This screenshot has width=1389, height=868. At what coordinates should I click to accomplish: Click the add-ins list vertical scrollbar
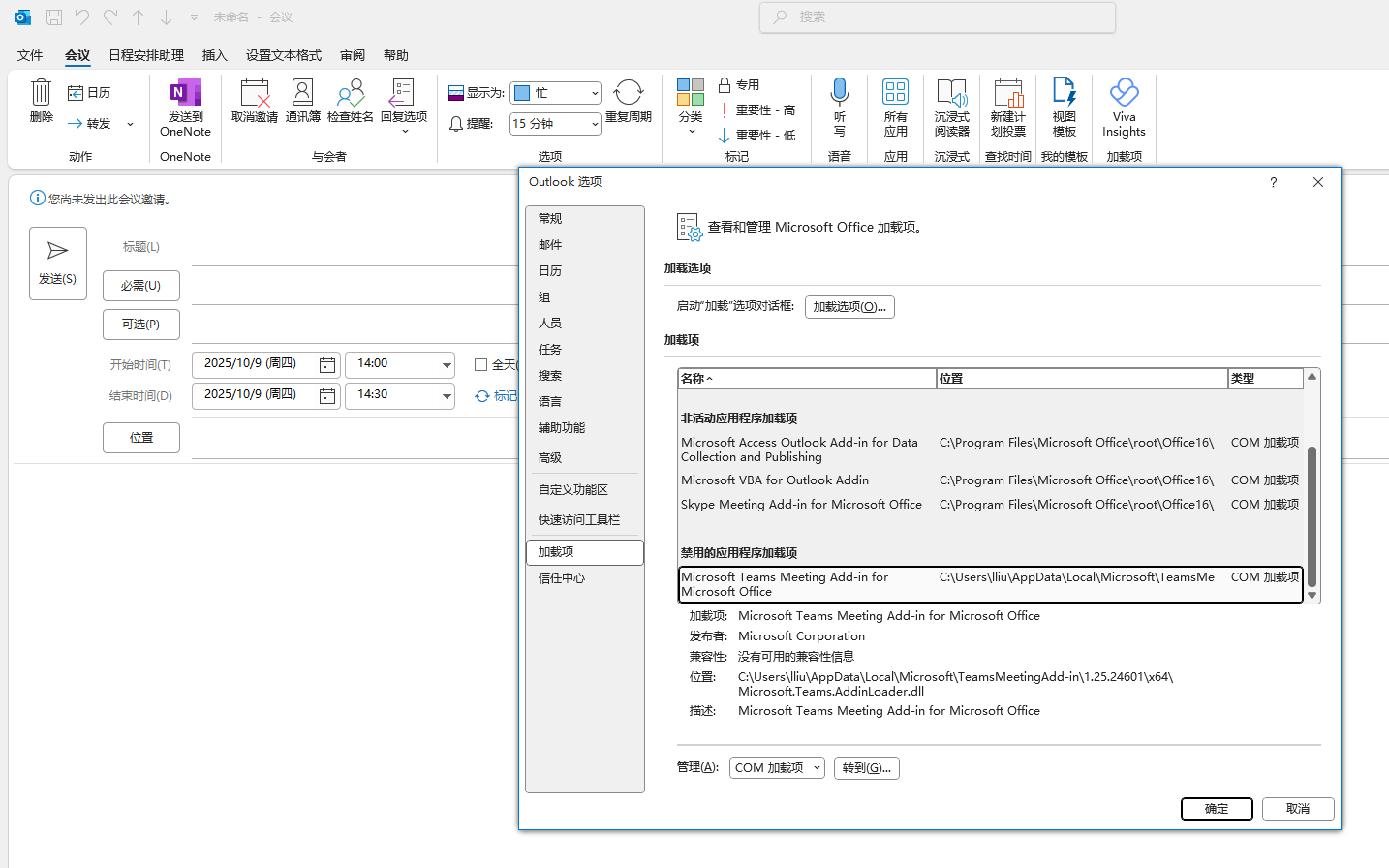pyautogui.click(x=1312, y=513)
